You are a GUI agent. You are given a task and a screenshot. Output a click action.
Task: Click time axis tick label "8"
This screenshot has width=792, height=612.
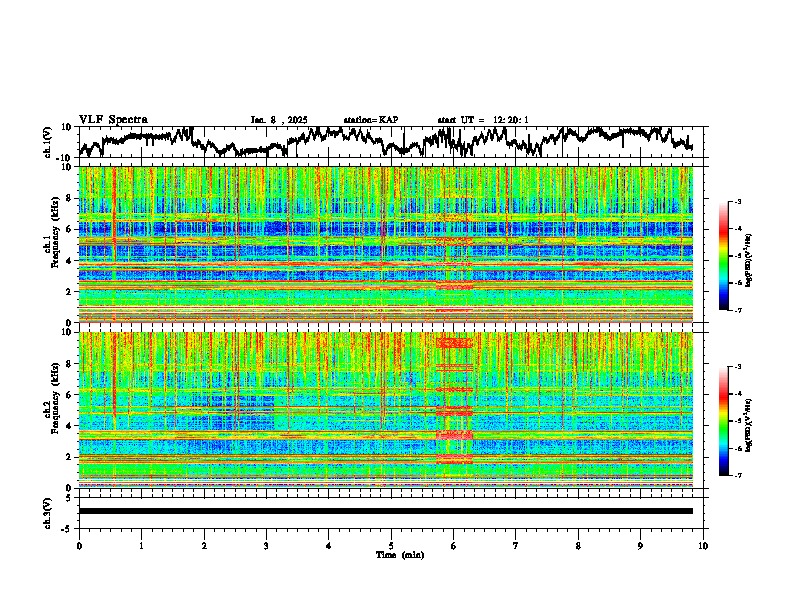[x=578, y=546]
